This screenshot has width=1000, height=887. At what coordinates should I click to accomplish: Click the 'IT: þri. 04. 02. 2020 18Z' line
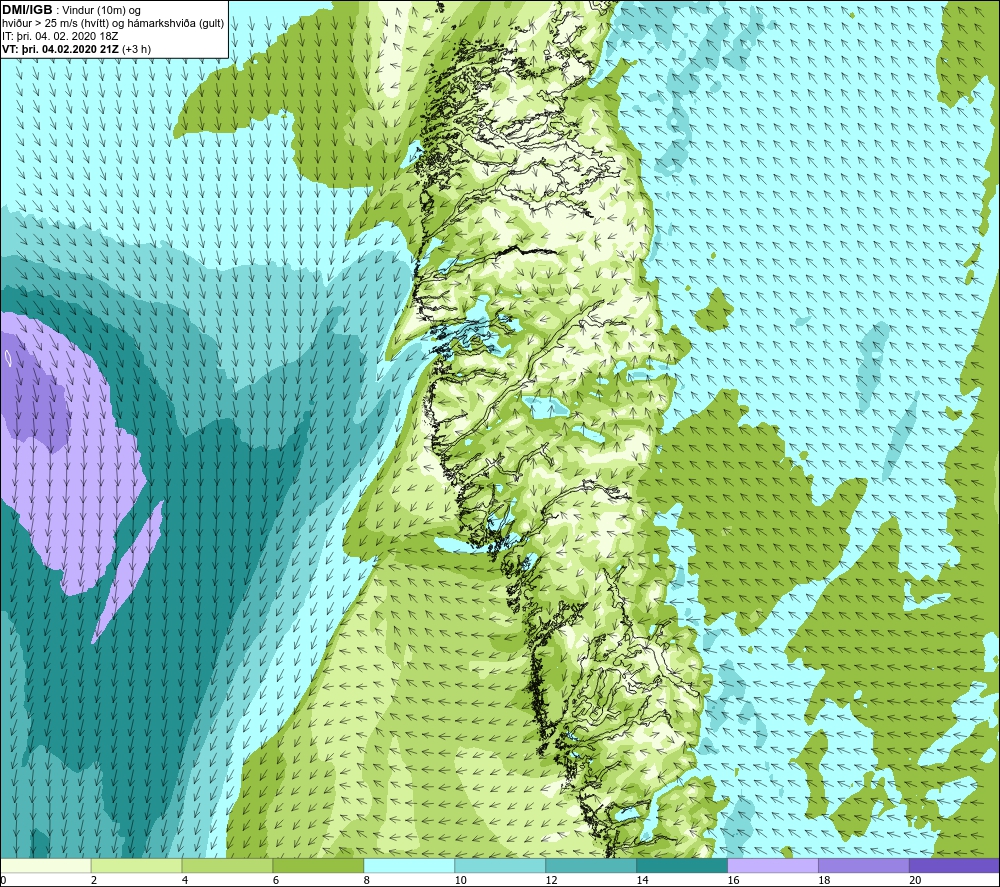60,36
